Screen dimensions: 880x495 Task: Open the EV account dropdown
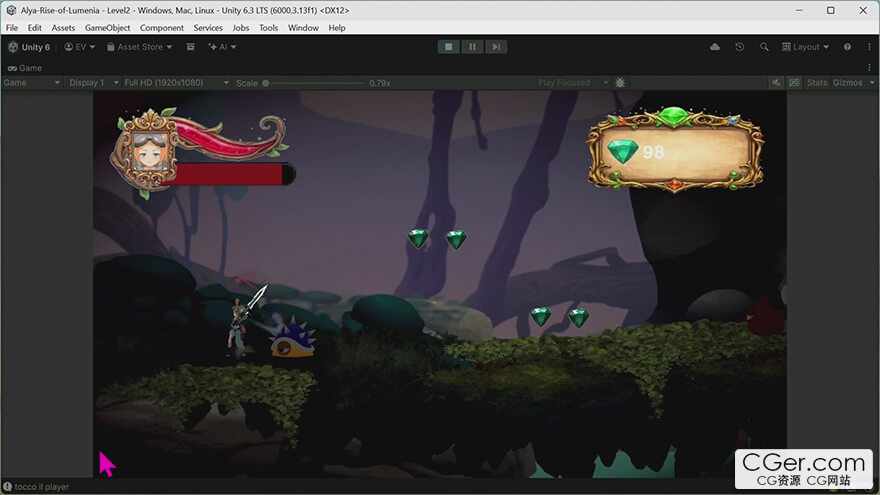(80, 47)
